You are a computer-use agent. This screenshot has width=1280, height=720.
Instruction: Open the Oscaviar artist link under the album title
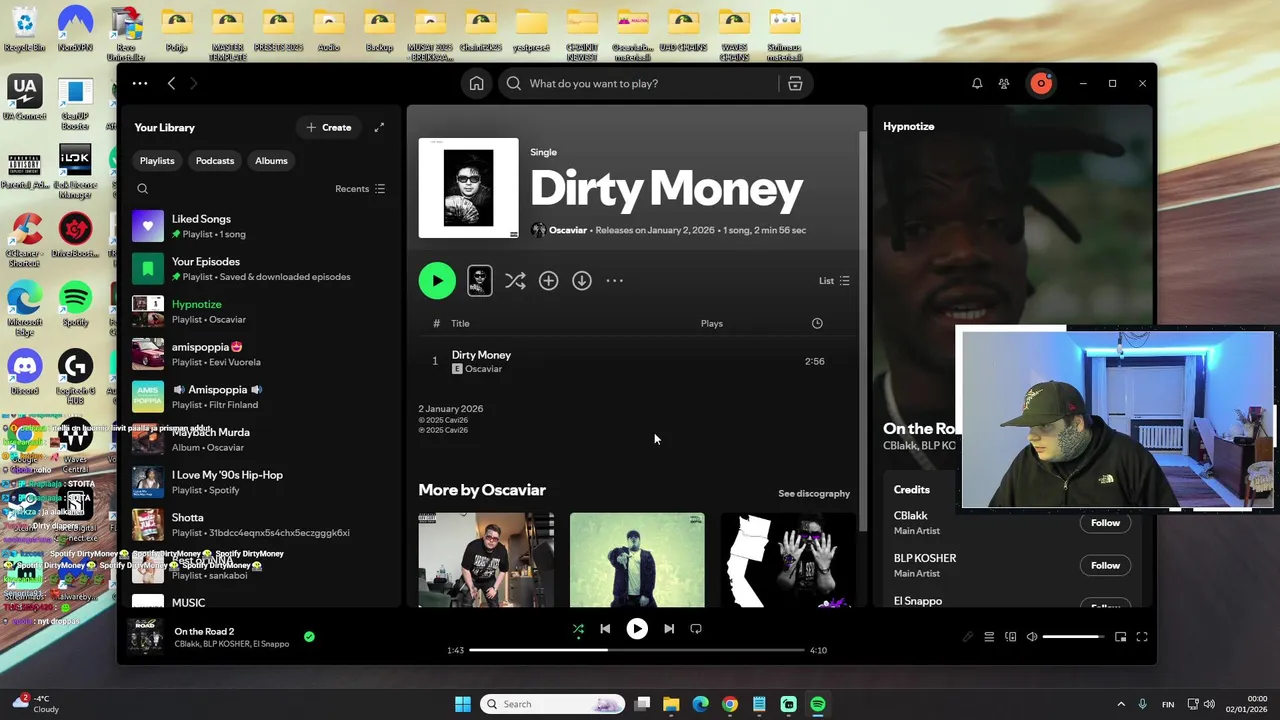pos(568,230)
